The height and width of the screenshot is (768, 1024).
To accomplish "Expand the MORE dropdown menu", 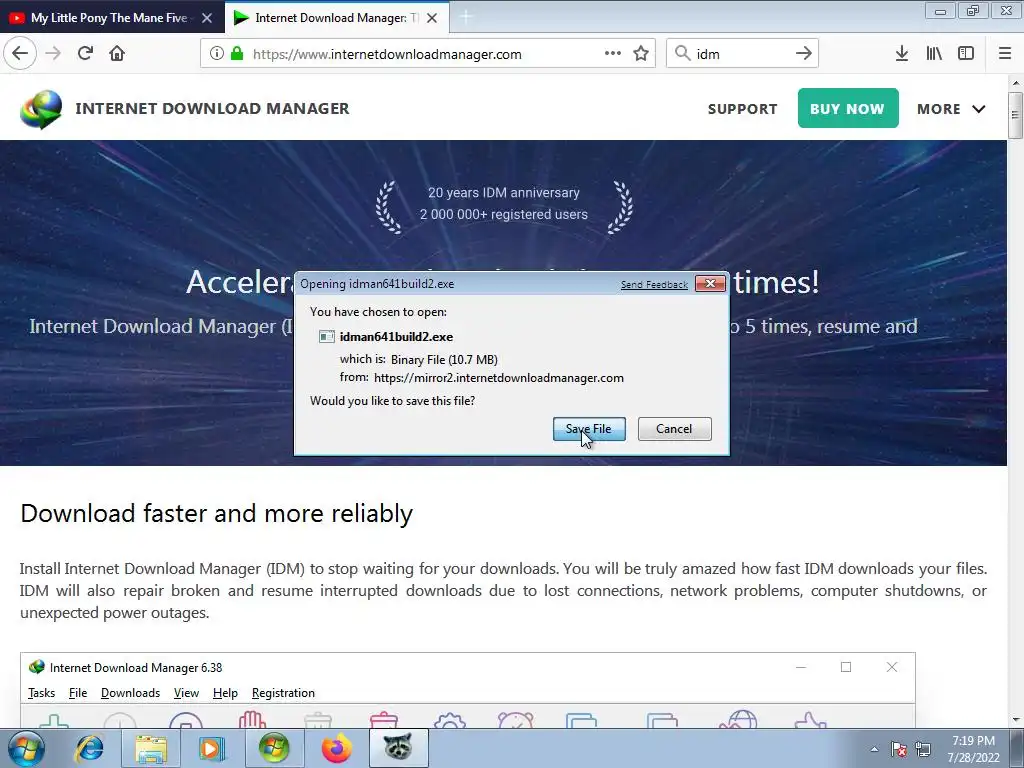I will click(951, 109).
